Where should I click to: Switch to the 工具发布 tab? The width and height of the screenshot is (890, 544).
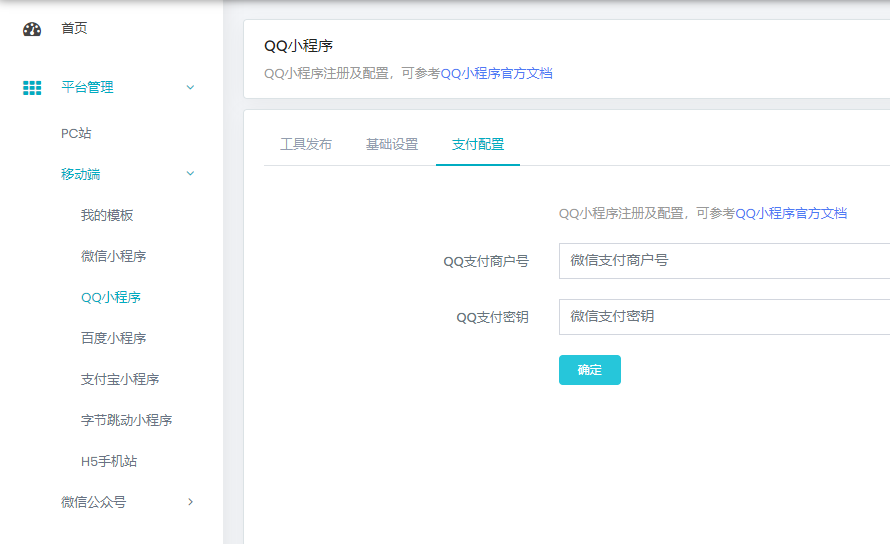306,144
